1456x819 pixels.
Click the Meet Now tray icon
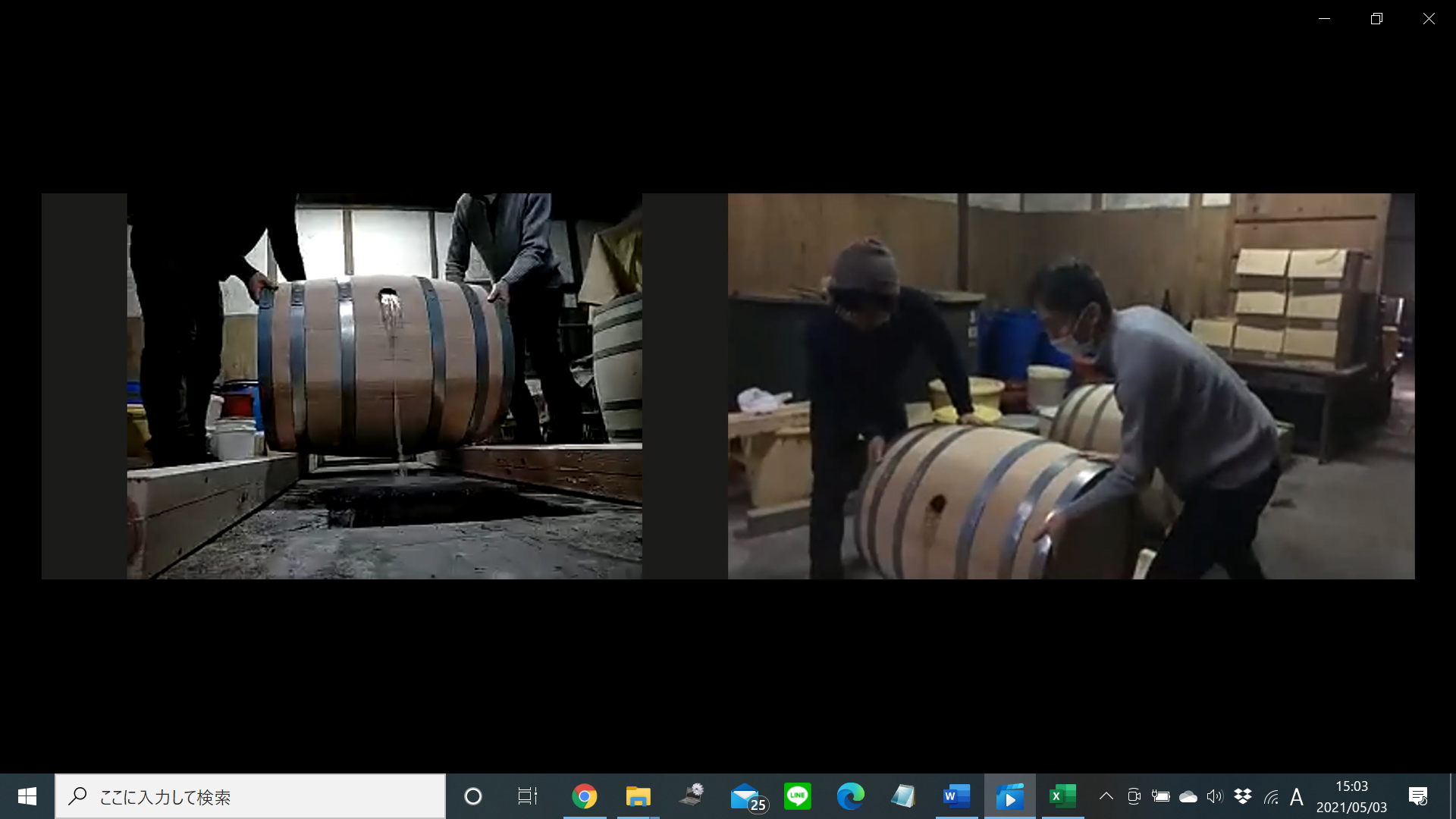(x=1134, y=796)
